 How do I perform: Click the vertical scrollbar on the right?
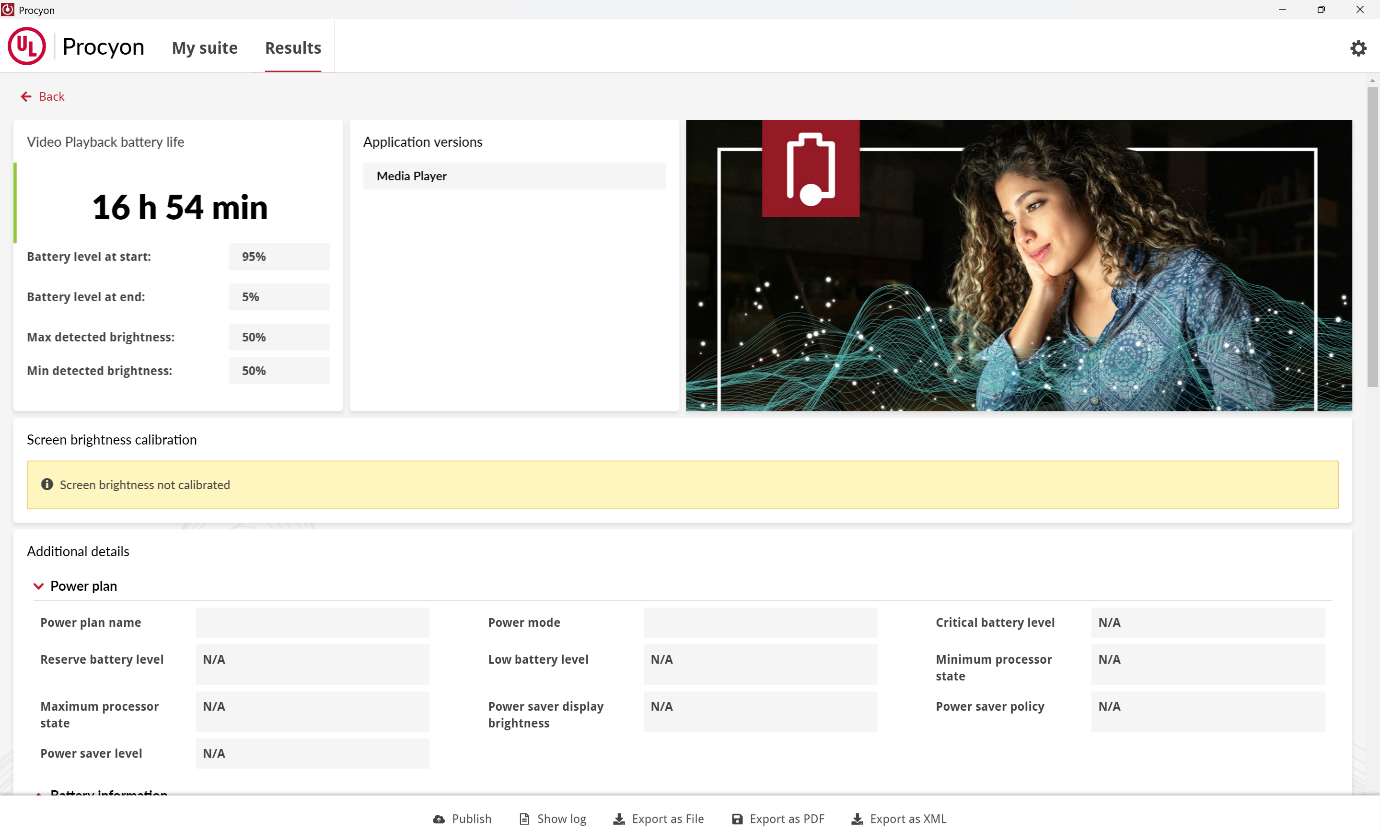(1373, 236)
